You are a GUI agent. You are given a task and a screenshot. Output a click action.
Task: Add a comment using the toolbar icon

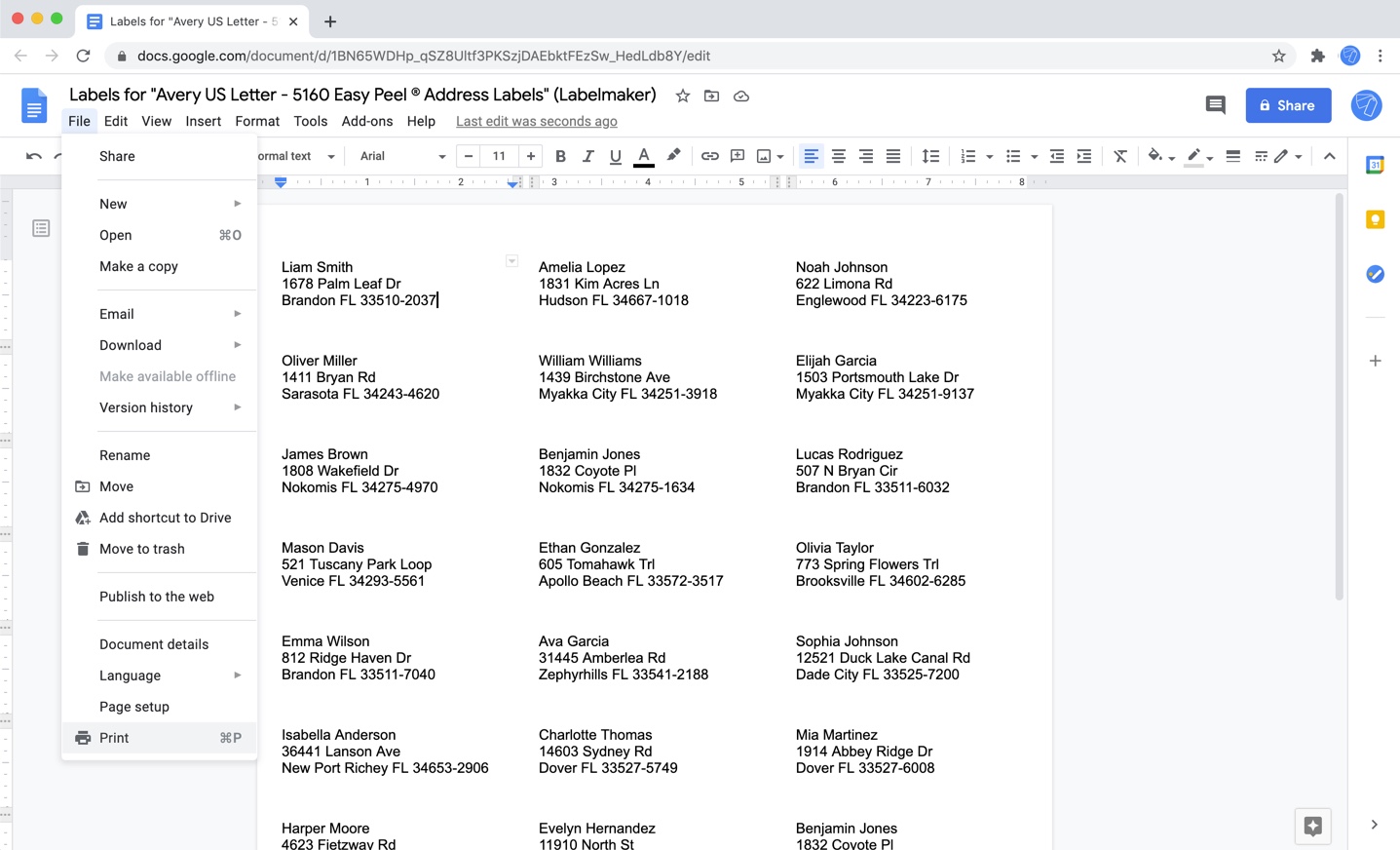(x=737, y=156)
